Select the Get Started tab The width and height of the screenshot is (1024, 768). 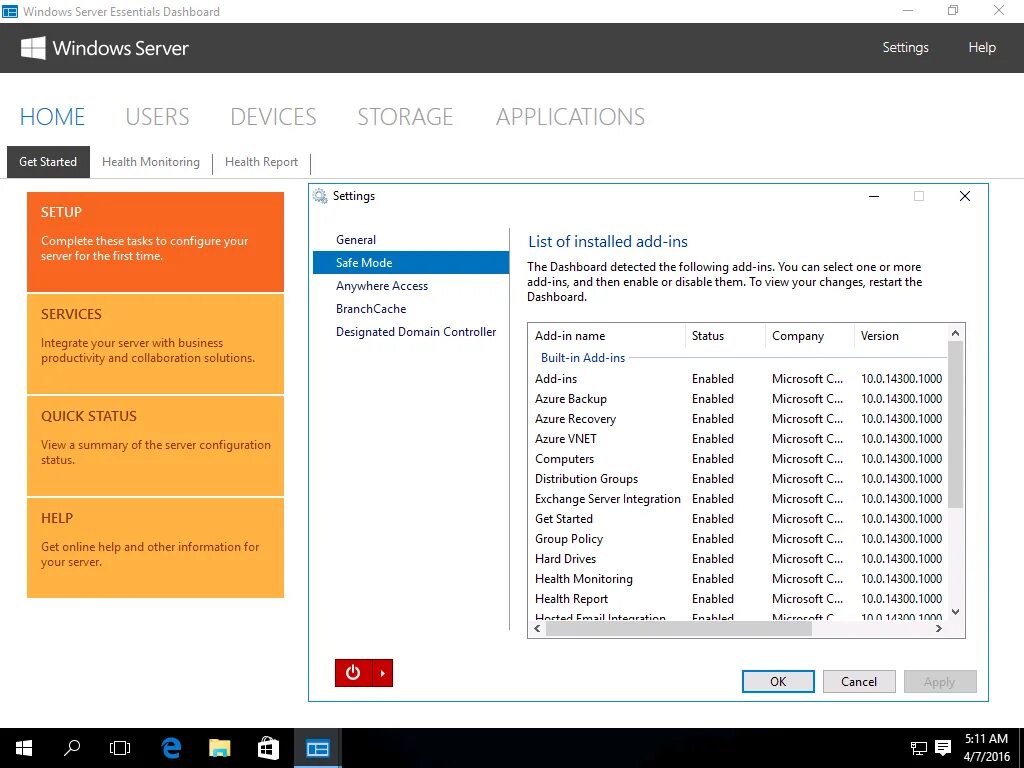tap(48, 162)
